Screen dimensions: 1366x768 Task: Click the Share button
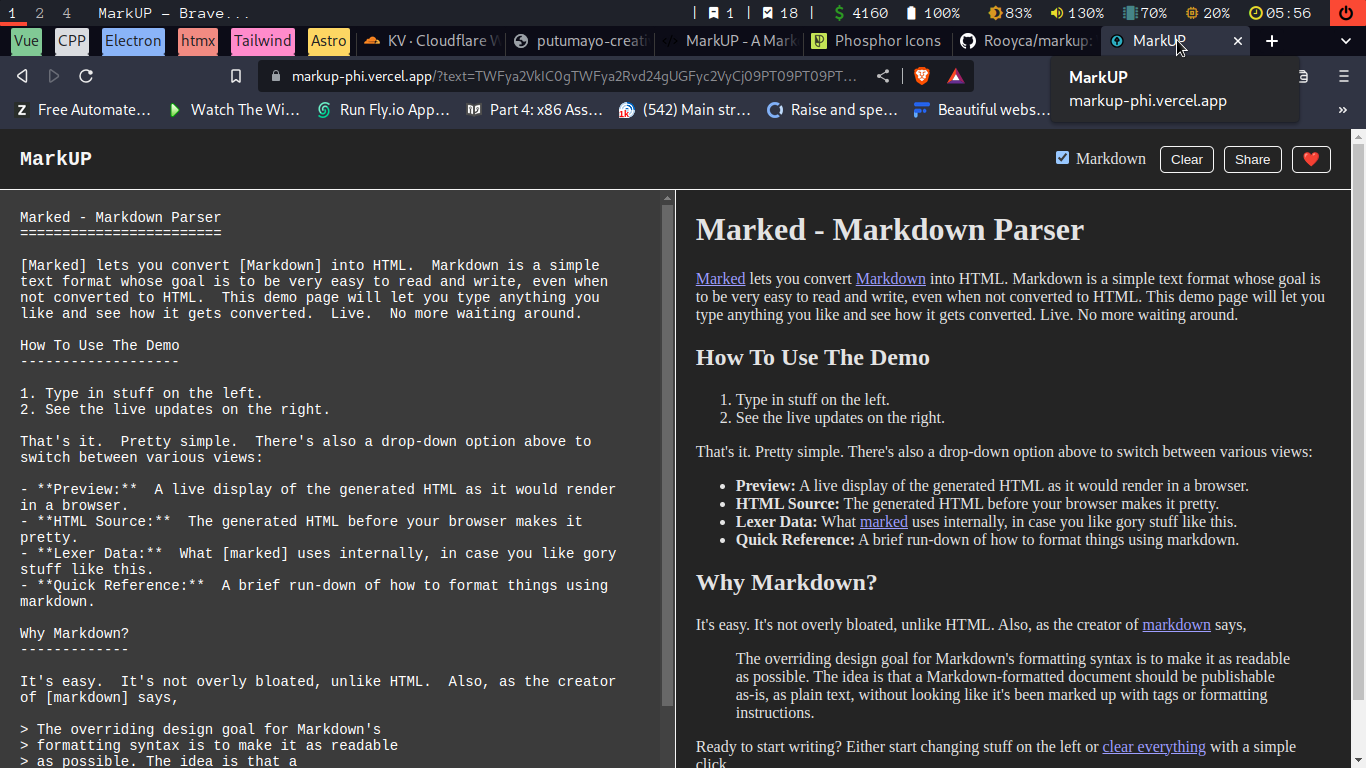pos(1252,159)
